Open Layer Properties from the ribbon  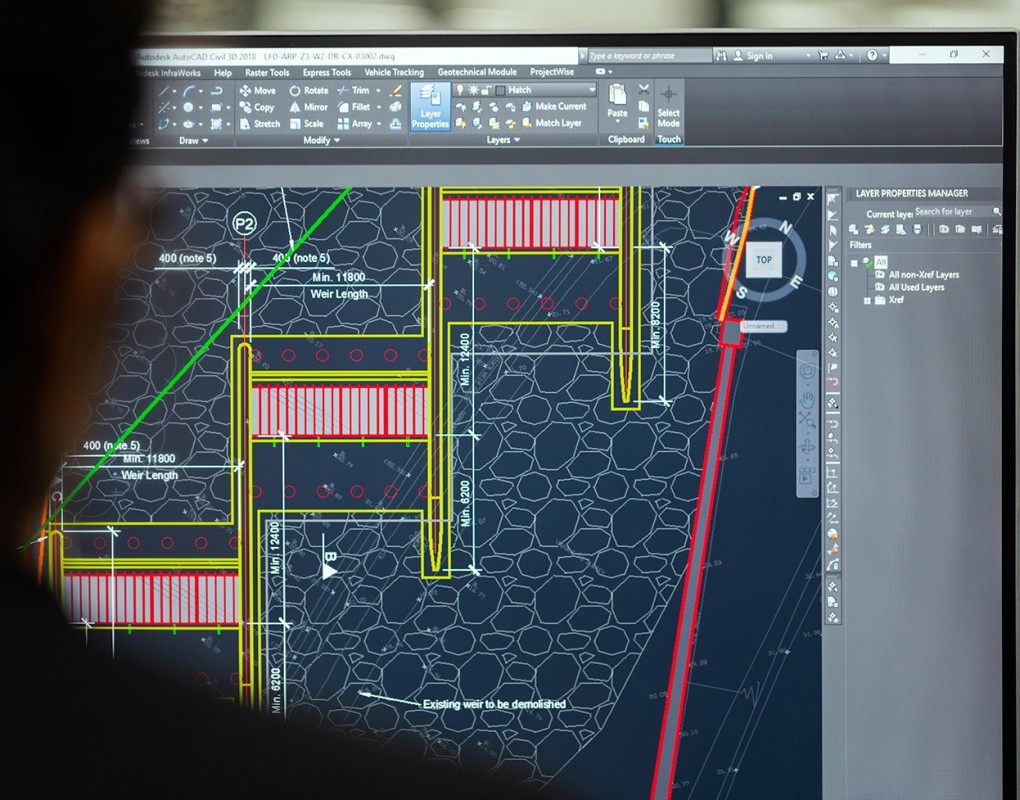coord(430,107)
